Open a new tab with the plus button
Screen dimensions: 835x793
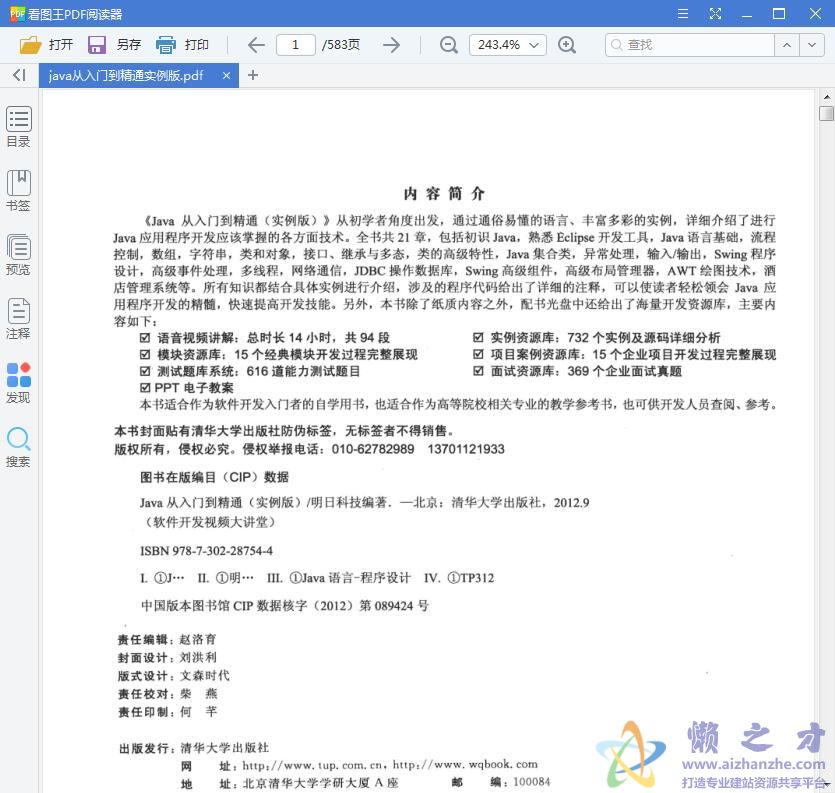pos(252,74)
